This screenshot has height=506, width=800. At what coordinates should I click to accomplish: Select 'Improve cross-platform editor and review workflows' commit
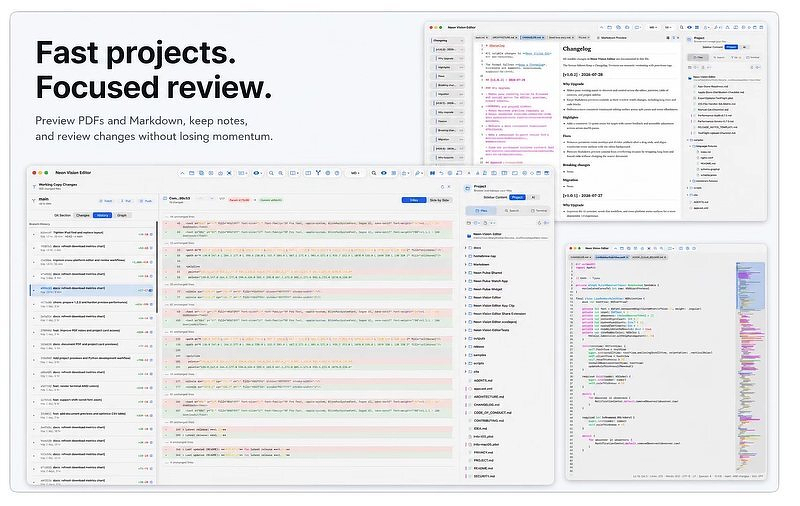coord(92,262)
